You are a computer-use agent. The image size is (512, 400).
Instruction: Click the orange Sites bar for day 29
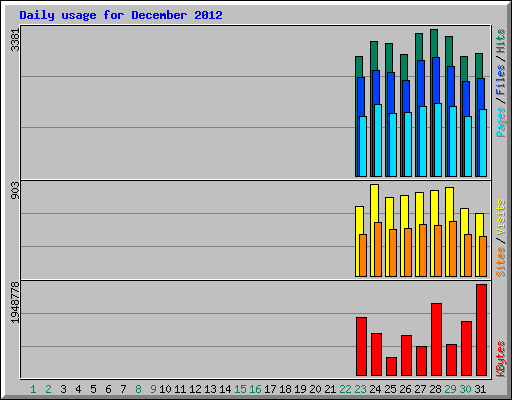453,249
